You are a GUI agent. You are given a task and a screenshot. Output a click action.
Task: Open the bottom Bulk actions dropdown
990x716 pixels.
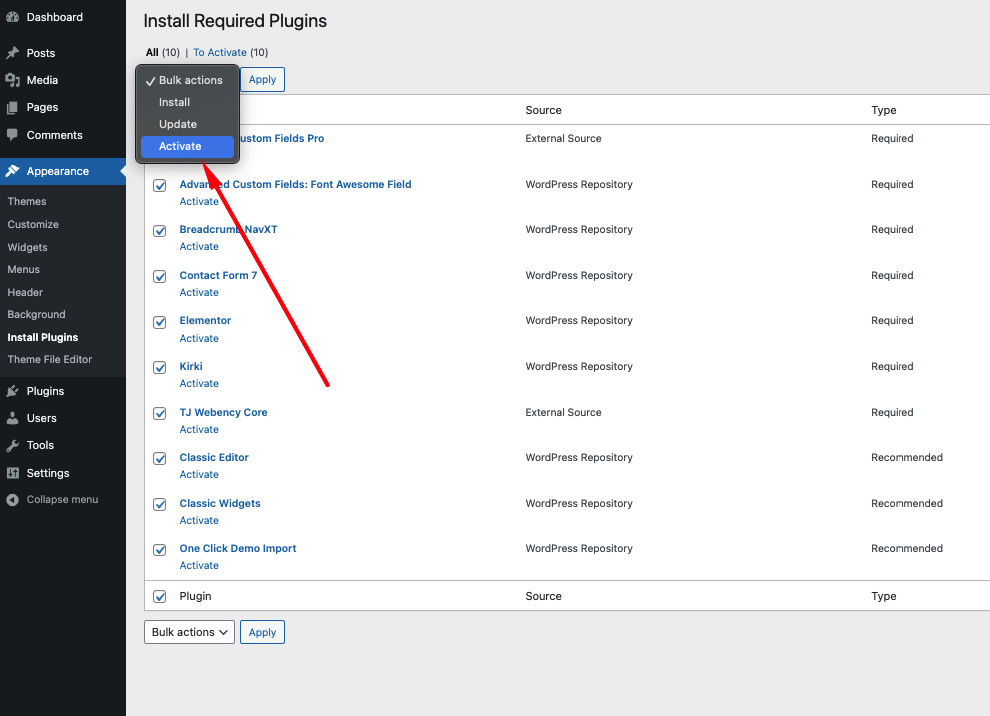[x=189, y=632]
